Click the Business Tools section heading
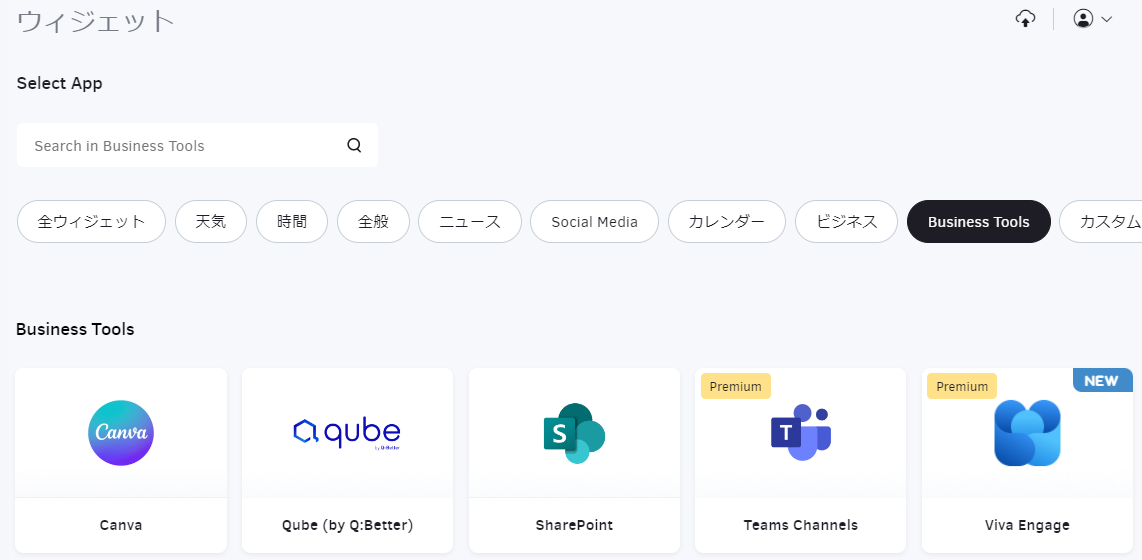This screenshot has width=1142, height=560. pos(75,329)
